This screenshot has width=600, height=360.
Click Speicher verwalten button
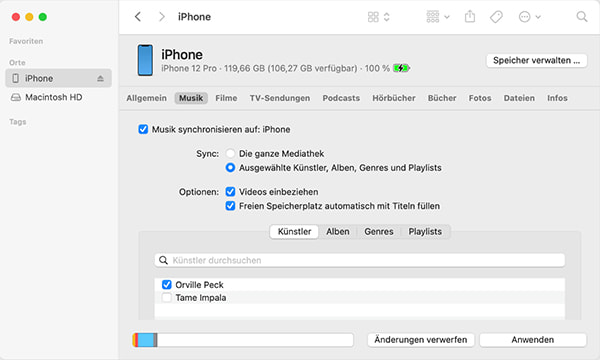pos(536,60)
